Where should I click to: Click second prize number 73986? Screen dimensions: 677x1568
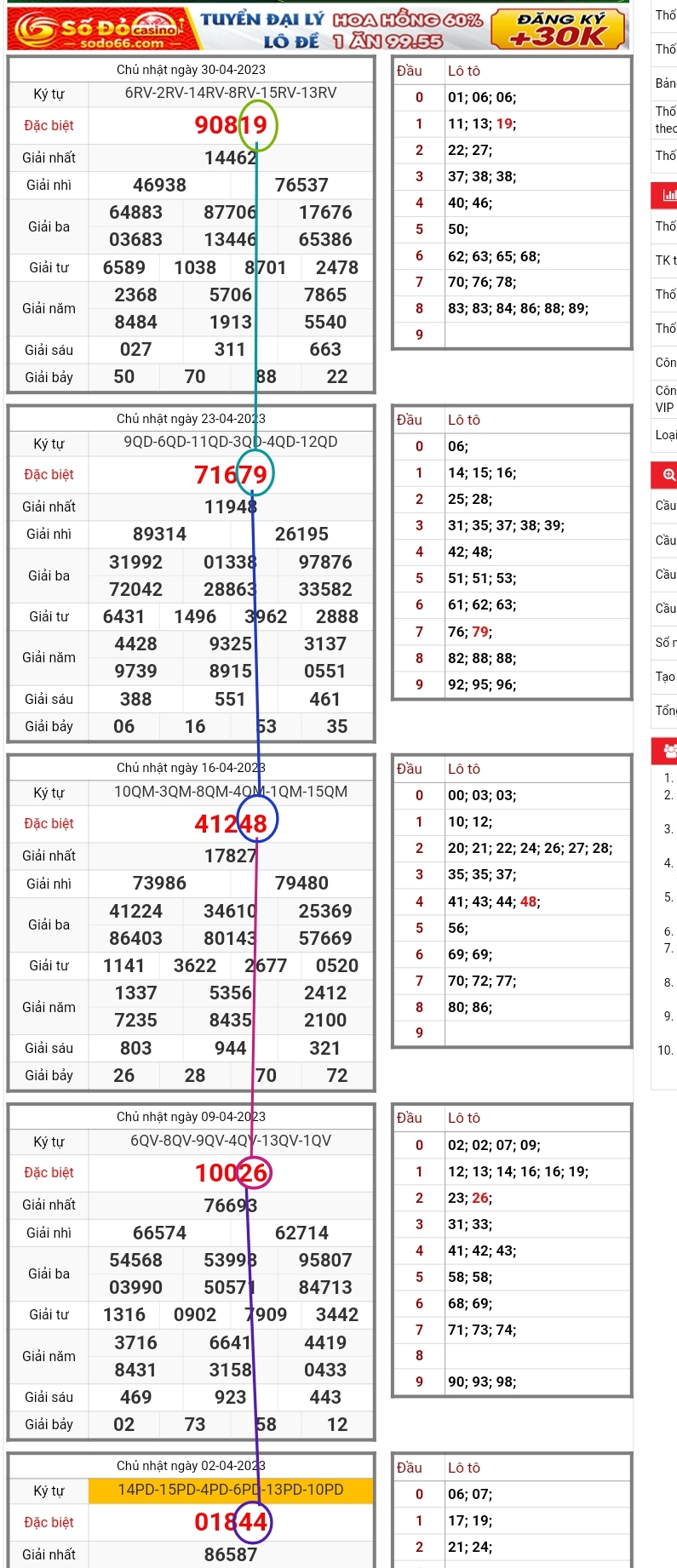[159, 883]
